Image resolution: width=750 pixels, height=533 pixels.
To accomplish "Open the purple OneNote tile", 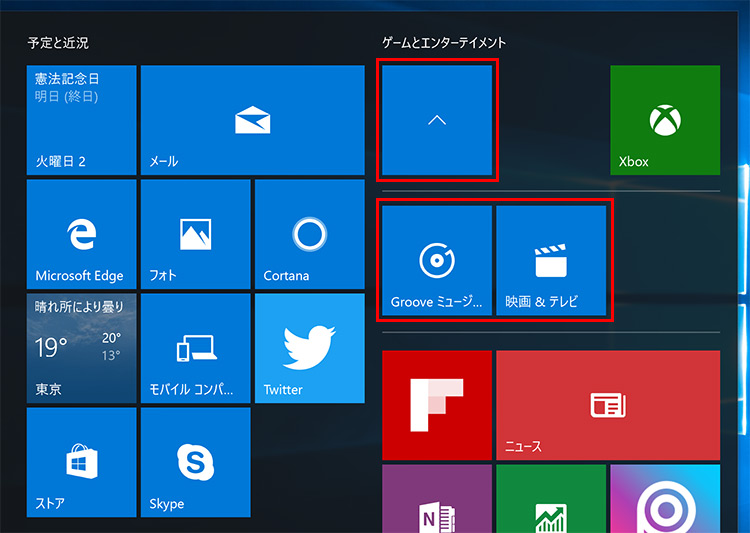I will (x=437, y=500).
